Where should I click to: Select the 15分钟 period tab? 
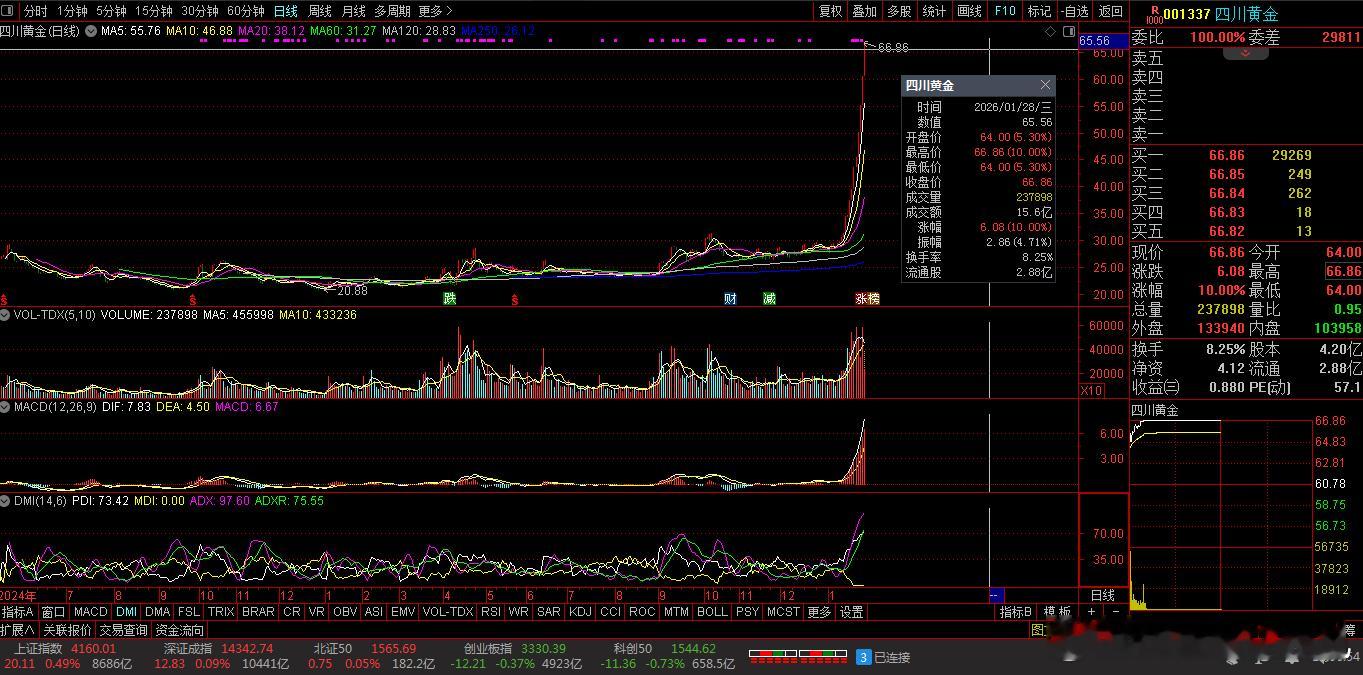tap(153, 11)
